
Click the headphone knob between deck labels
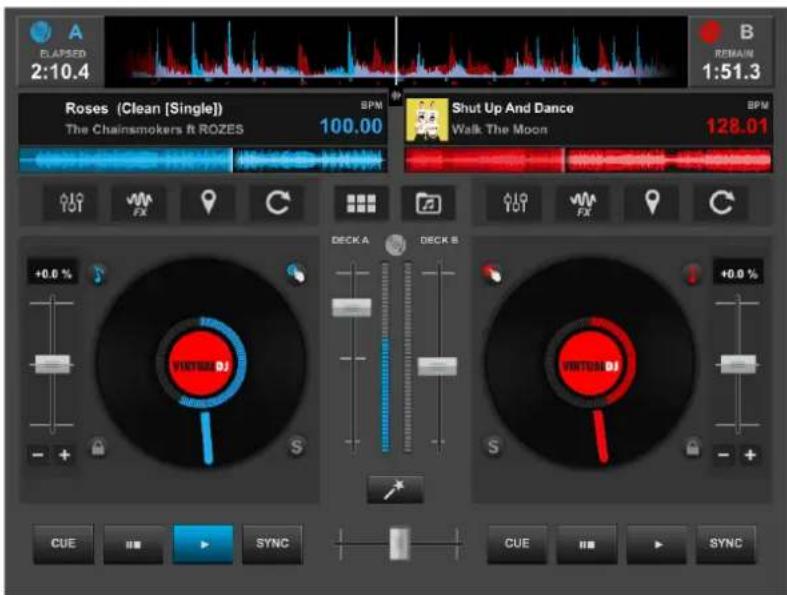click(x=395, y=244)
